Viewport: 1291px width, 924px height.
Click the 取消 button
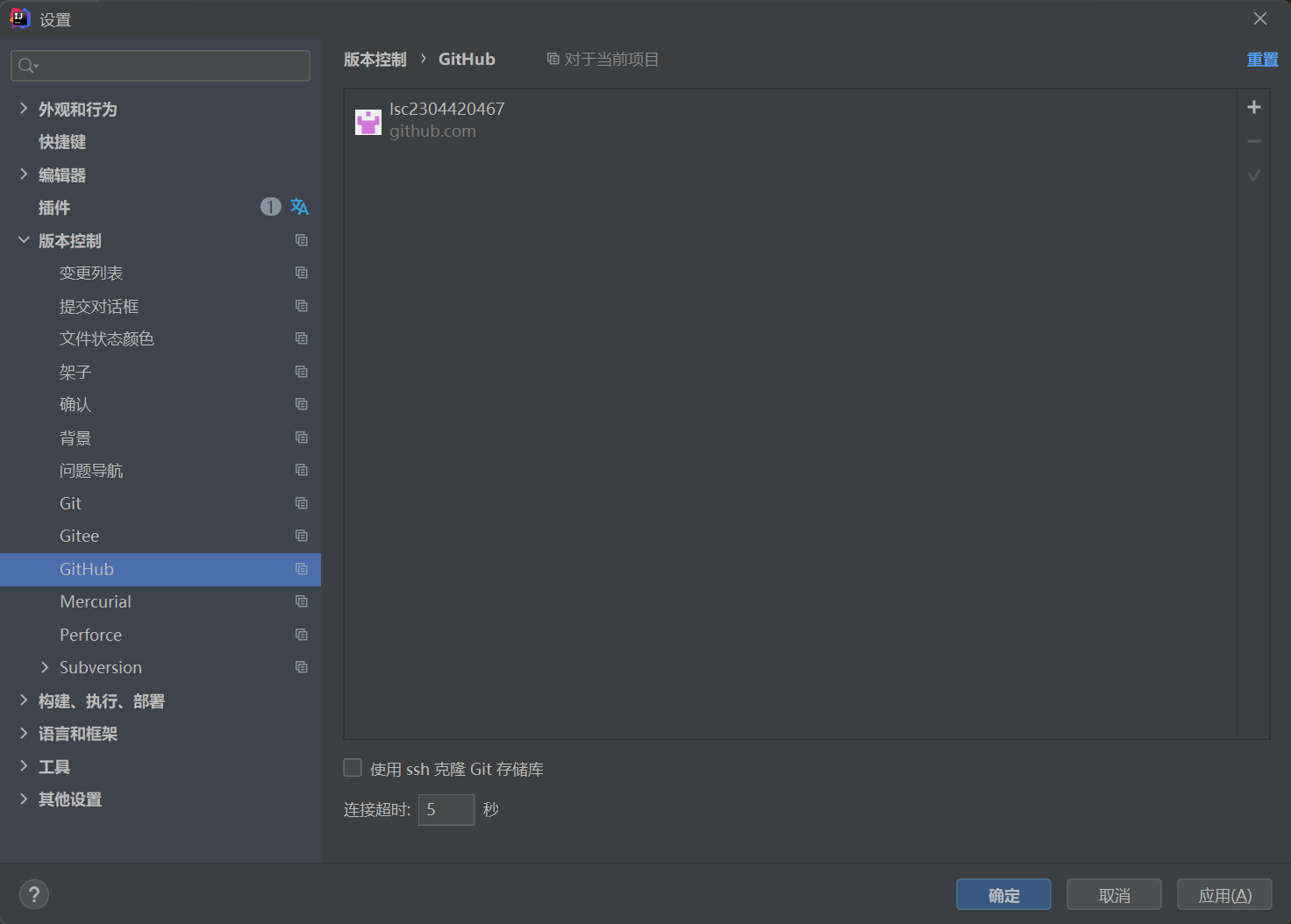[1114, 895]
